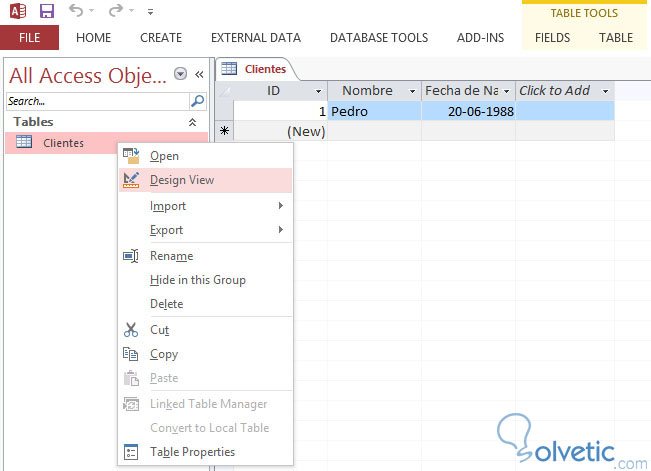Choose Rename from the context menu
Screen dimensions: 651x471
206,256
